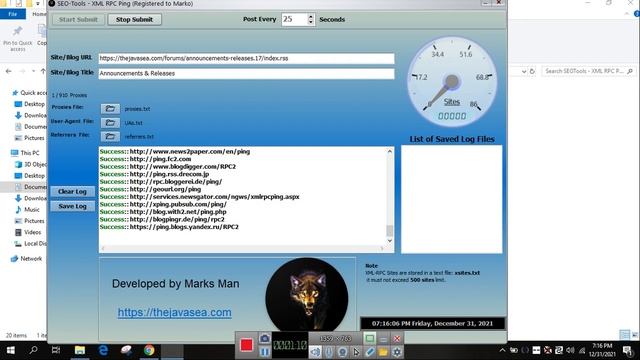This screenshot has height=360, width=640.
Task: Pause the screen recording
Action: pos(264,351)
